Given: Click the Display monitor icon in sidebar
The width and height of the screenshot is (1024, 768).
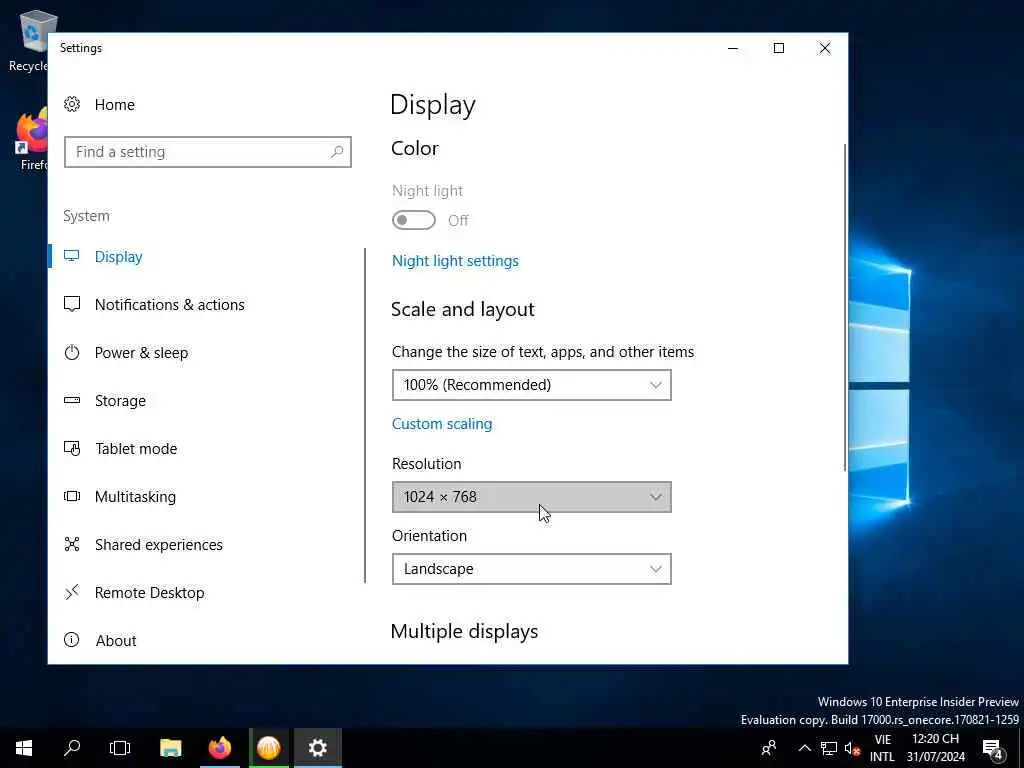Looking at the screenshot, I should (72, 256).
